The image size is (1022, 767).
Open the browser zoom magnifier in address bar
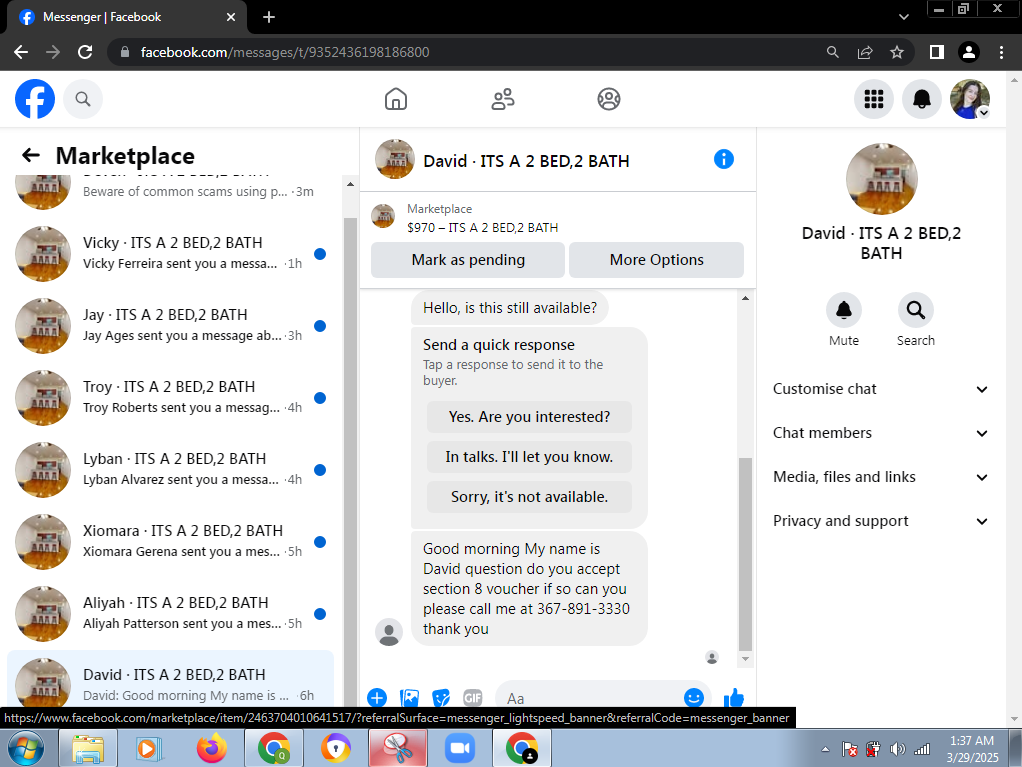[832, 52]
